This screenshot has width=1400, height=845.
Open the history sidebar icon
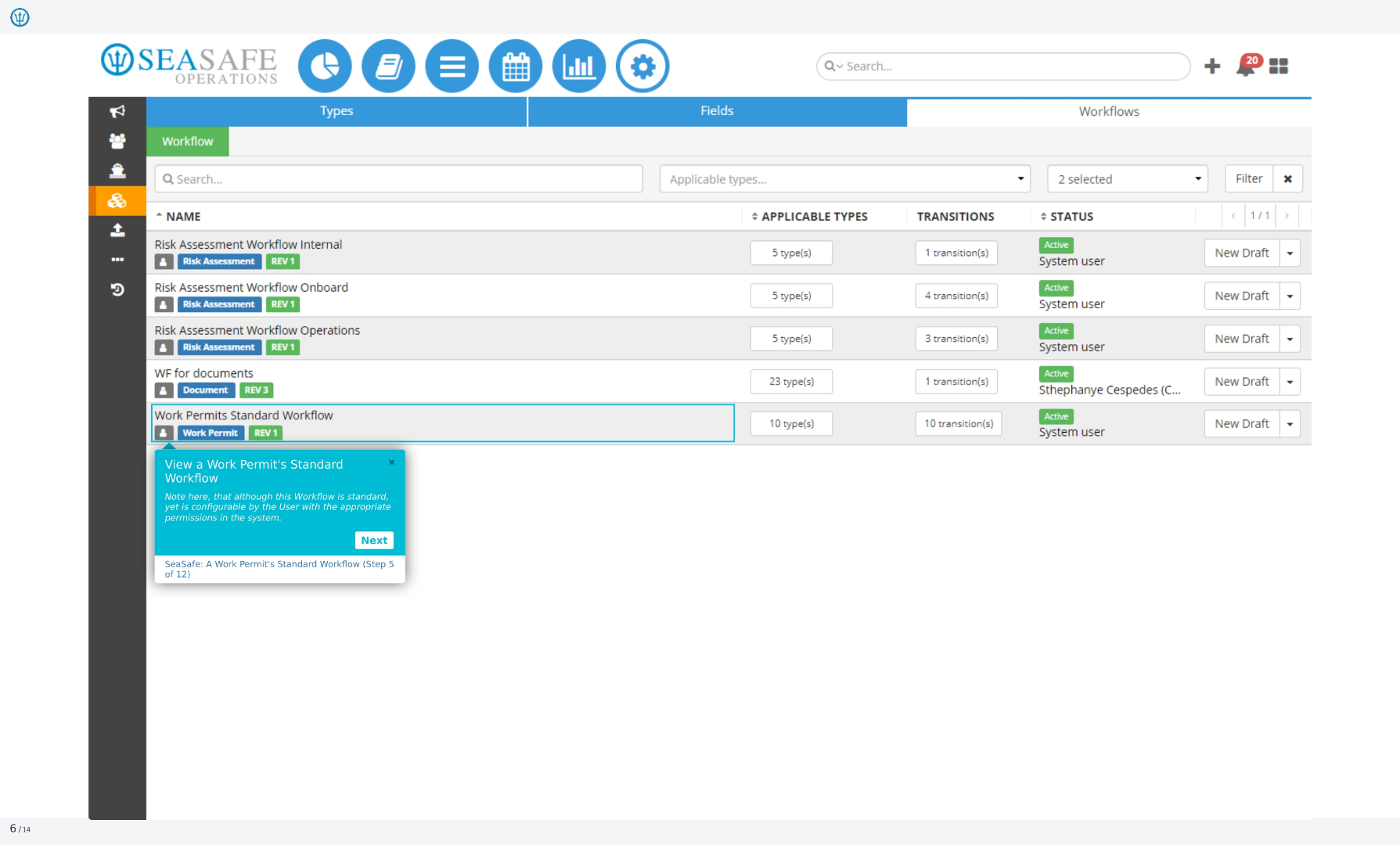[x=117, y=289]
